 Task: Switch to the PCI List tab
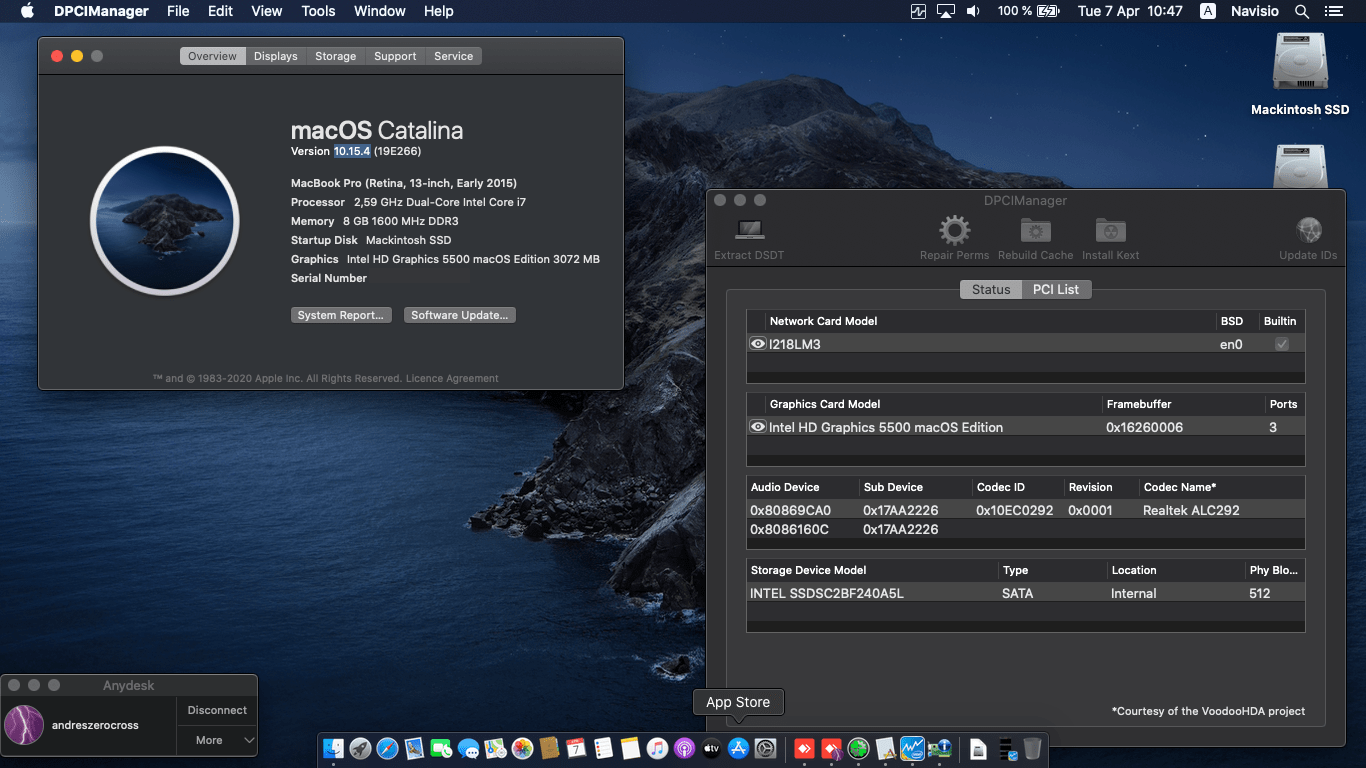tap(1057, 289)
